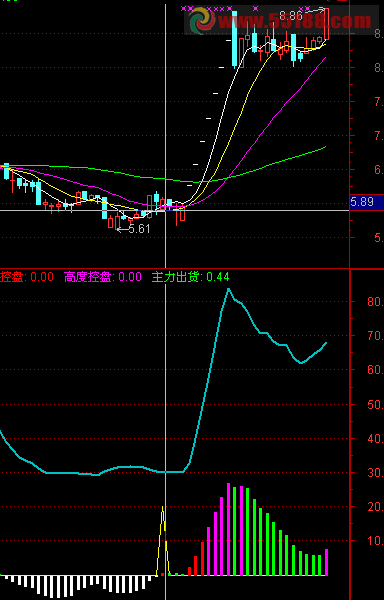Click the cyan indicator line's highest peak
The image size is (384, 600).
click(x=228, y=289)
